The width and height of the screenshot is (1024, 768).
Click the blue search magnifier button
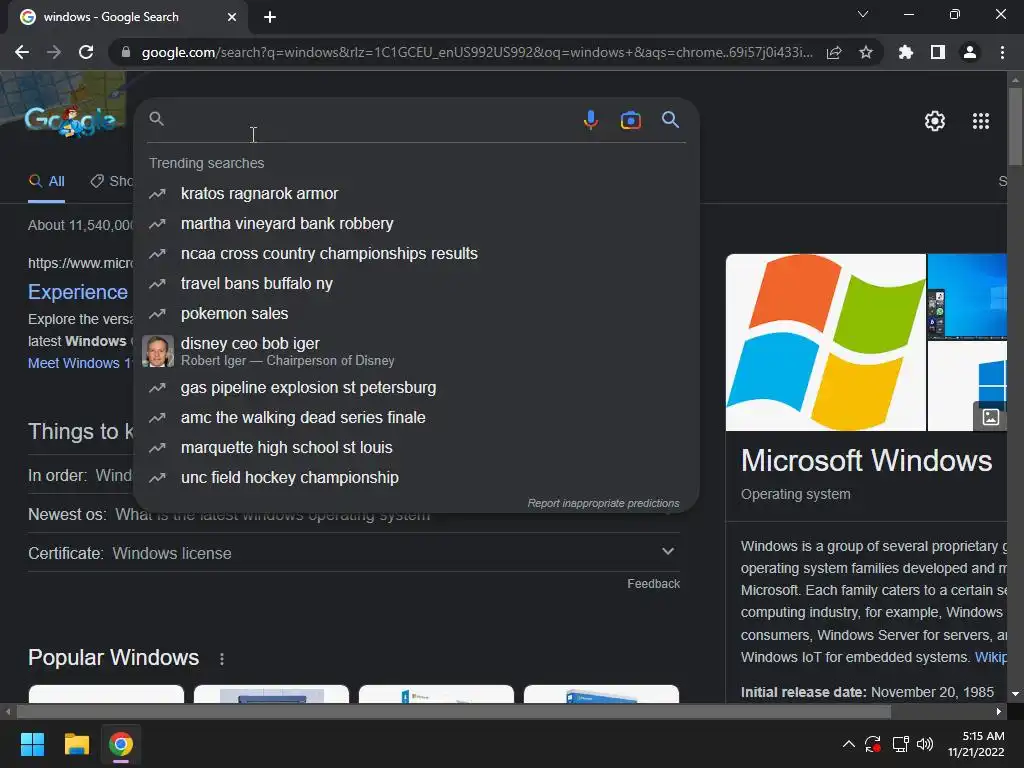[x=670, y=120]
